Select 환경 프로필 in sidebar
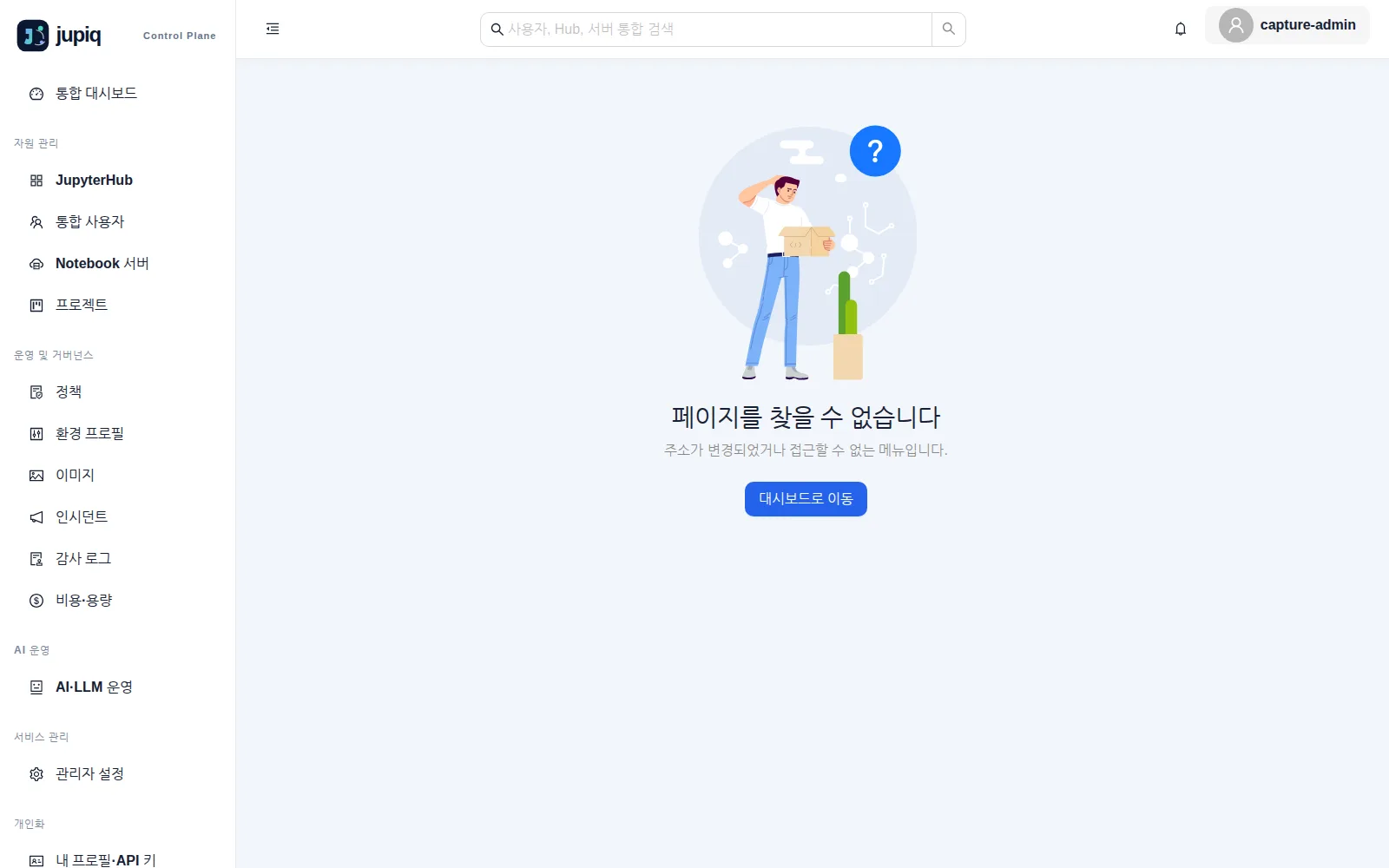Viewport: 1389px width, 868px height. (117, 434)
